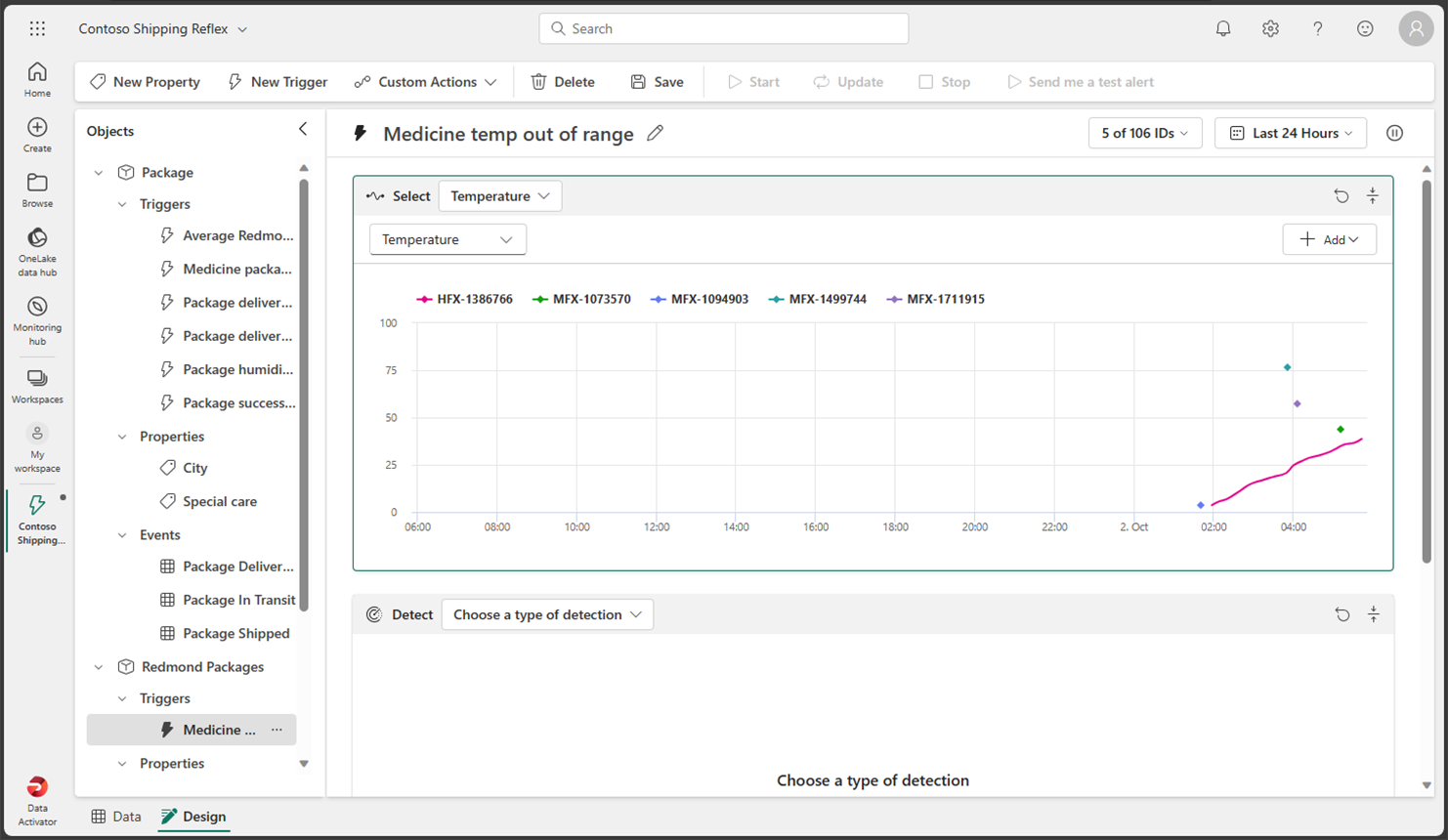Viewport: 1448px width, 840px height.
Task: Open Contoso Shipping Reflex title dropdown
Action: coord(162,28)
